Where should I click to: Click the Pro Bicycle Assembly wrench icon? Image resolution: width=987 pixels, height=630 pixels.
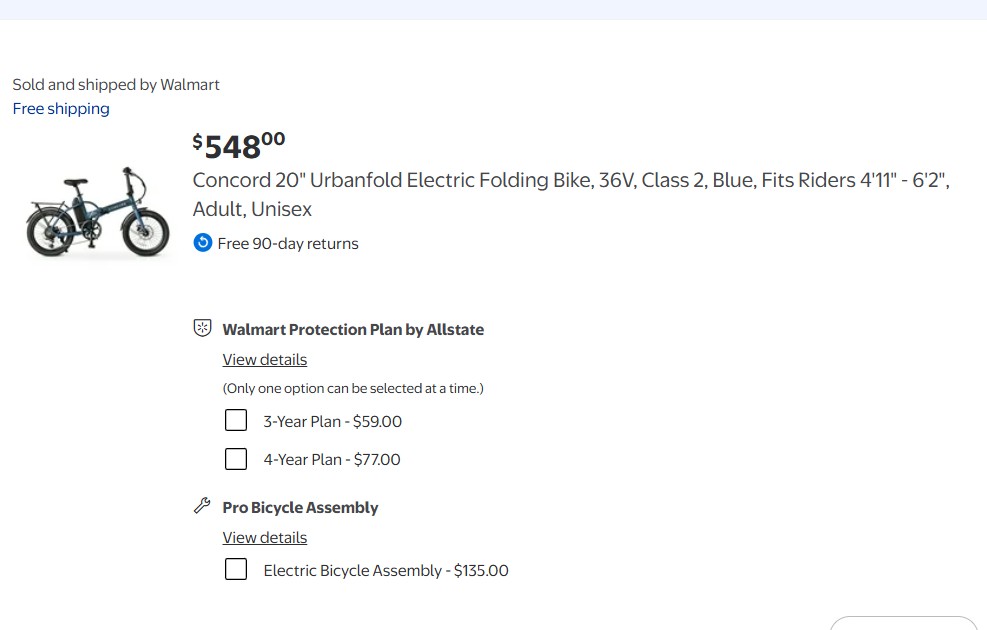202,506
